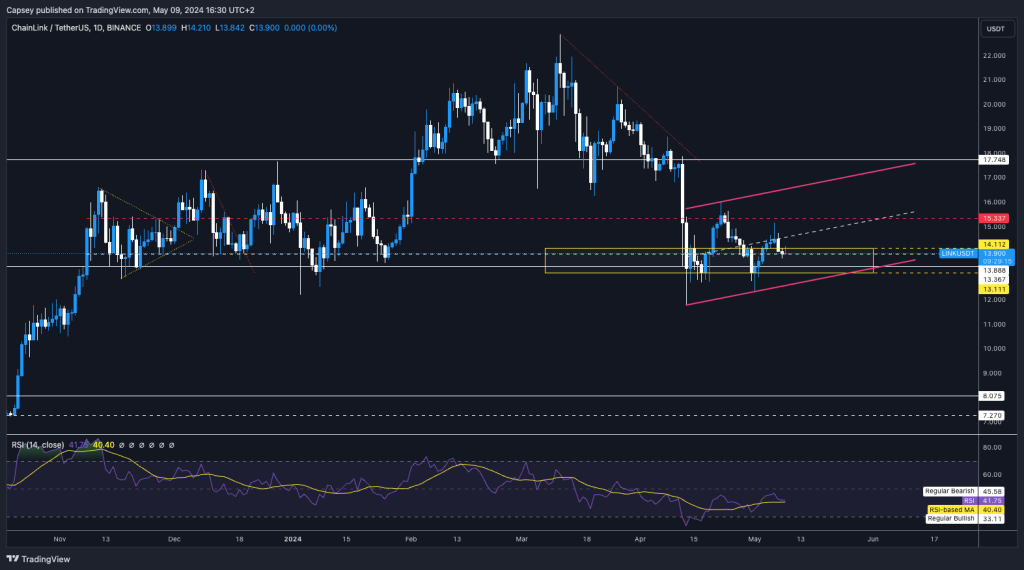The height and width of the screenshot is (570, 1024).
Task: Click the 20.000 price axis tick
Action: (x=994, y=104)
